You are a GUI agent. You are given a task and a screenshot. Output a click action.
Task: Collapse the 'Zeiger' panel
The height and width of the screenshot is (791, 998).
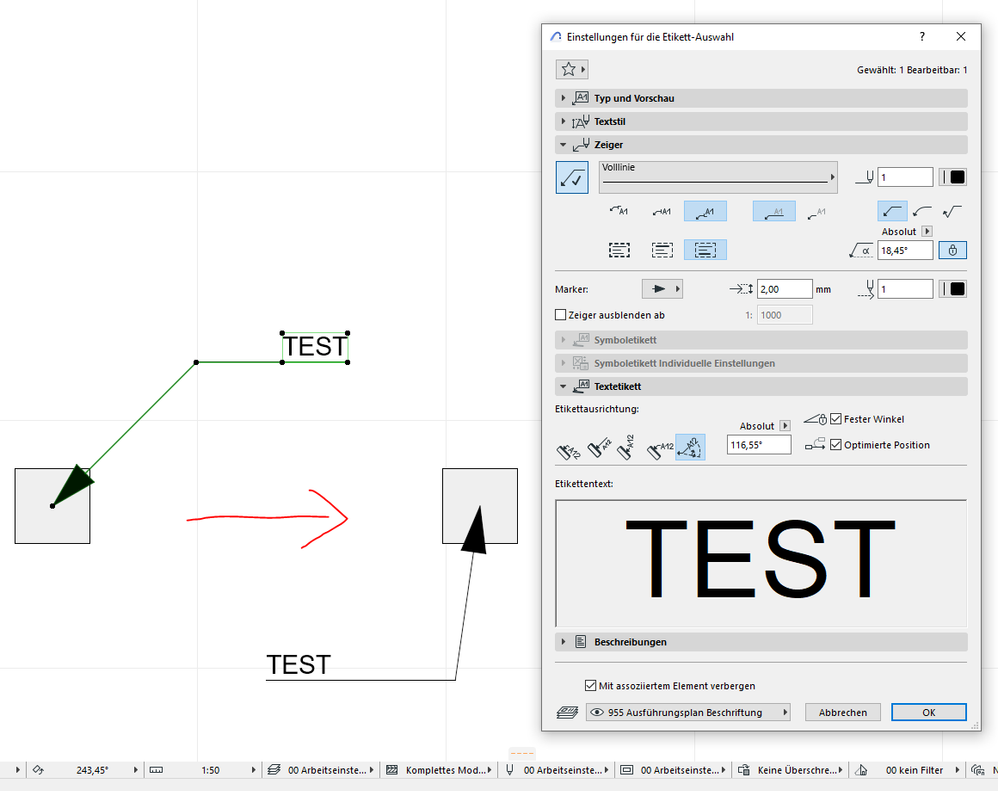[761, 144]
